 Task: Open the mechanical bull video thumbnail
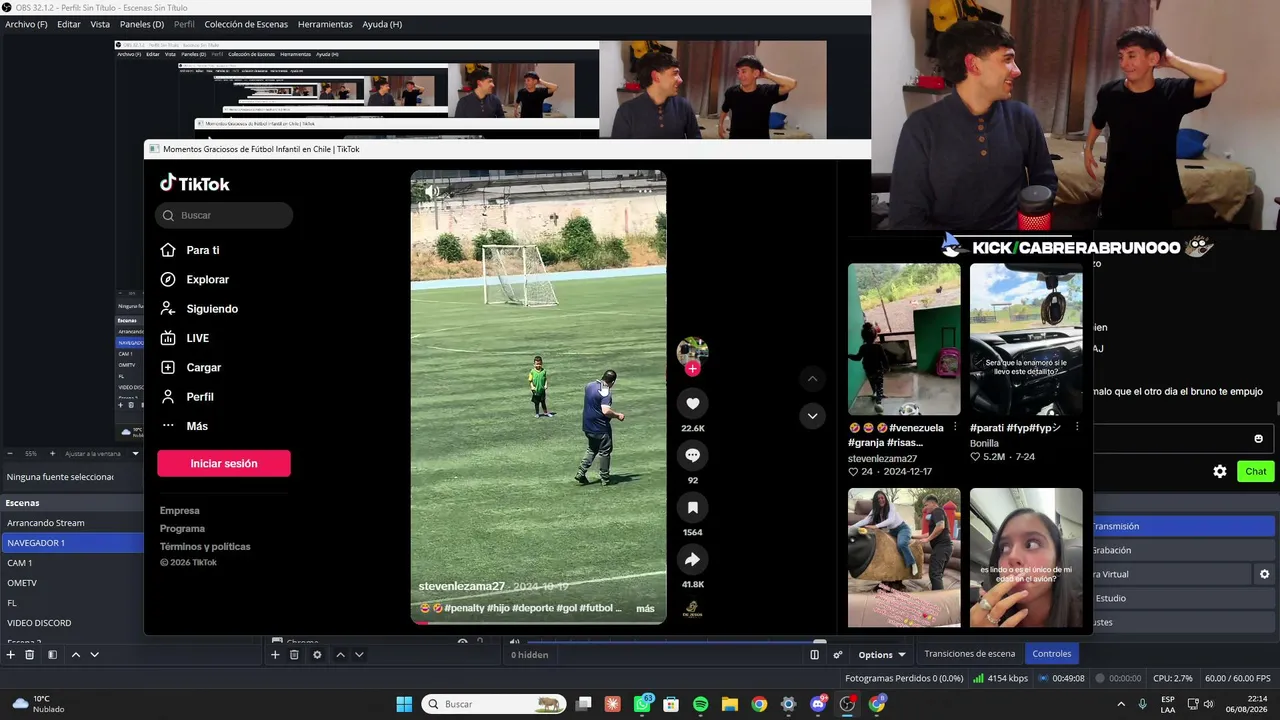904,557
